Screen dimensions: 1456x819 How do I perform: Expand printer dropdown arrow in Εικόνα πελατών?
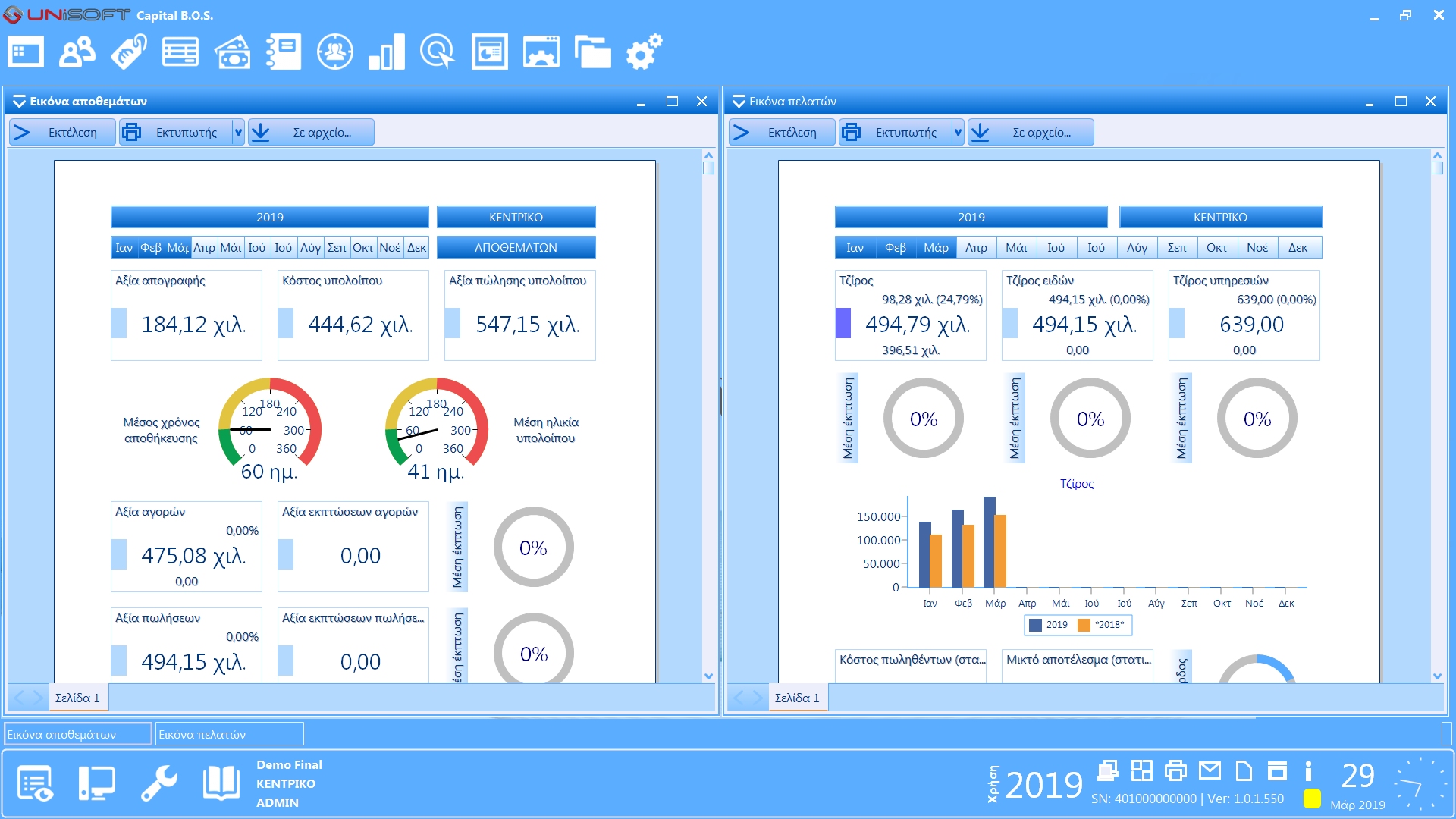point(958,132)
